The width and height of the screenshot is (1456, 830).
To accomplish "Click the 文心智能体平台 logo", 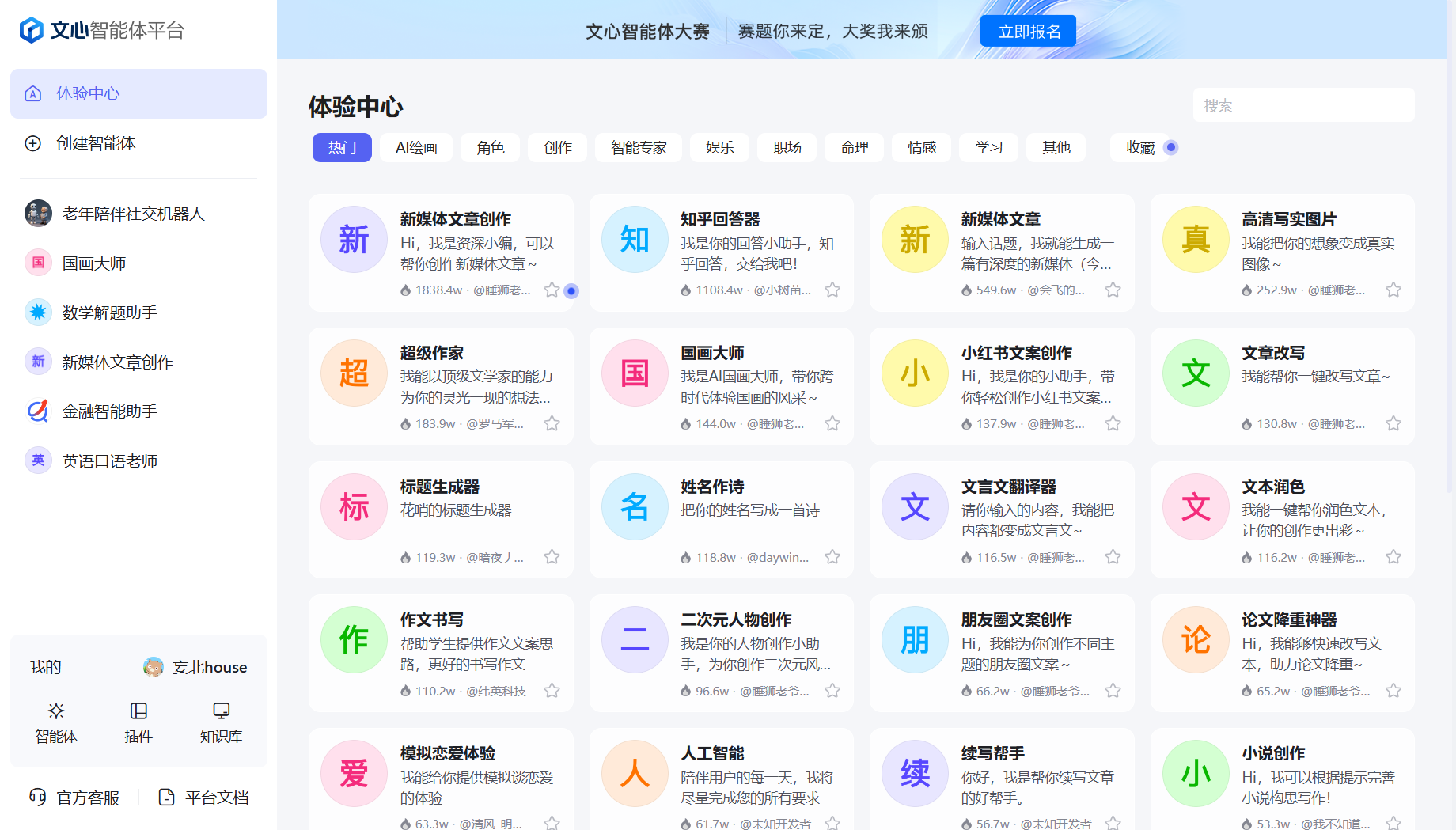I will click(101, 30).
